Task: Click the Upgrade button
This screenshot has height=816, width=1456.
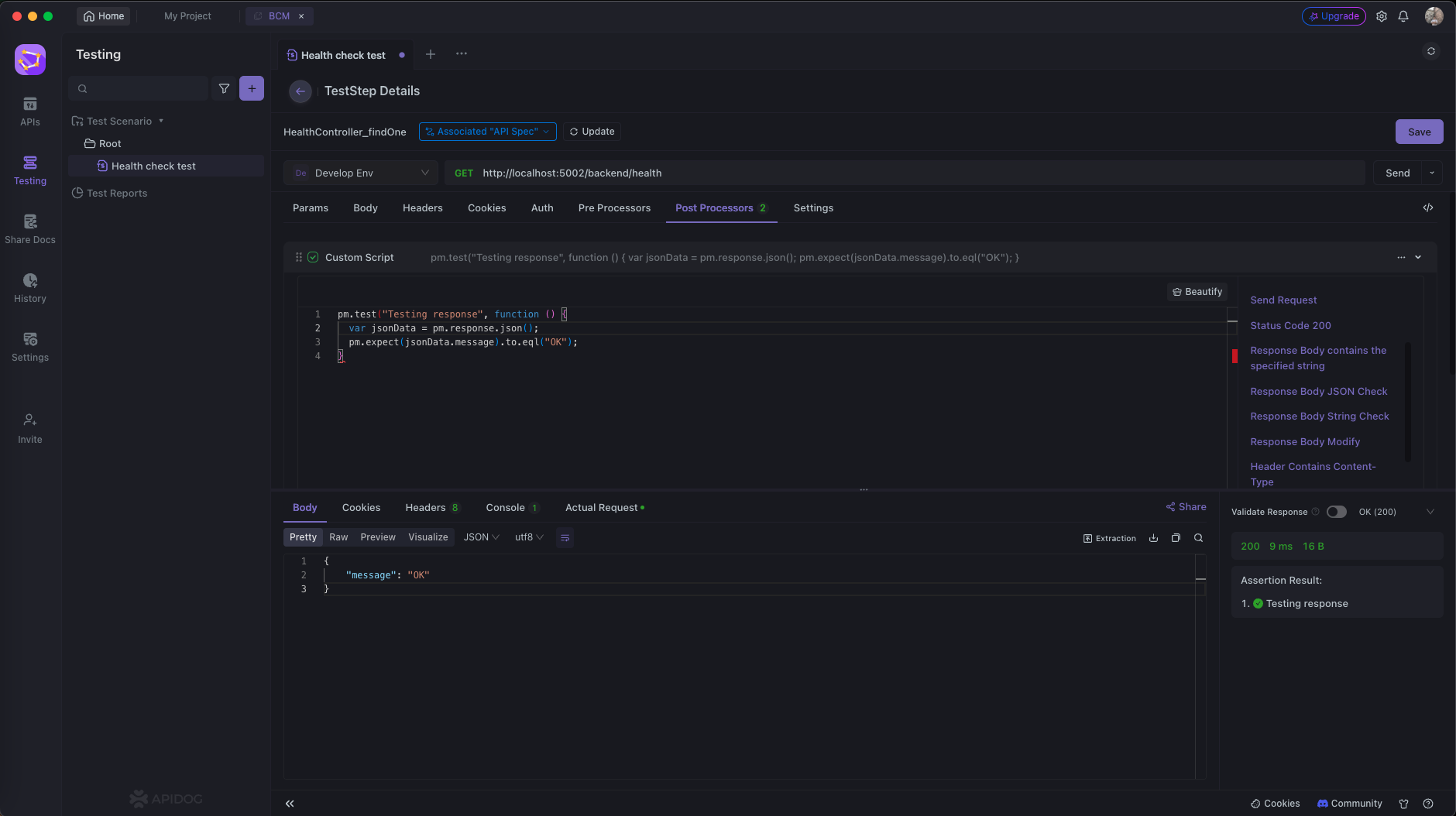Action: 1334,16
